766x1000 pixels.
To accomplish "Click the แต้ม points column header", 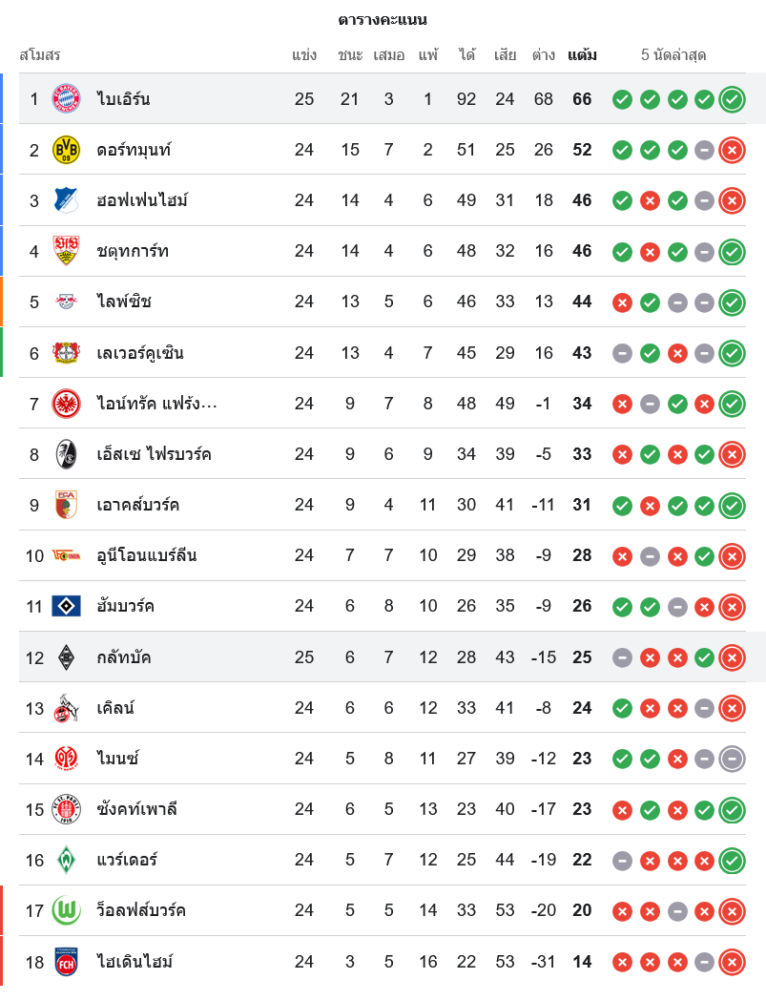I will click(582, 55).
